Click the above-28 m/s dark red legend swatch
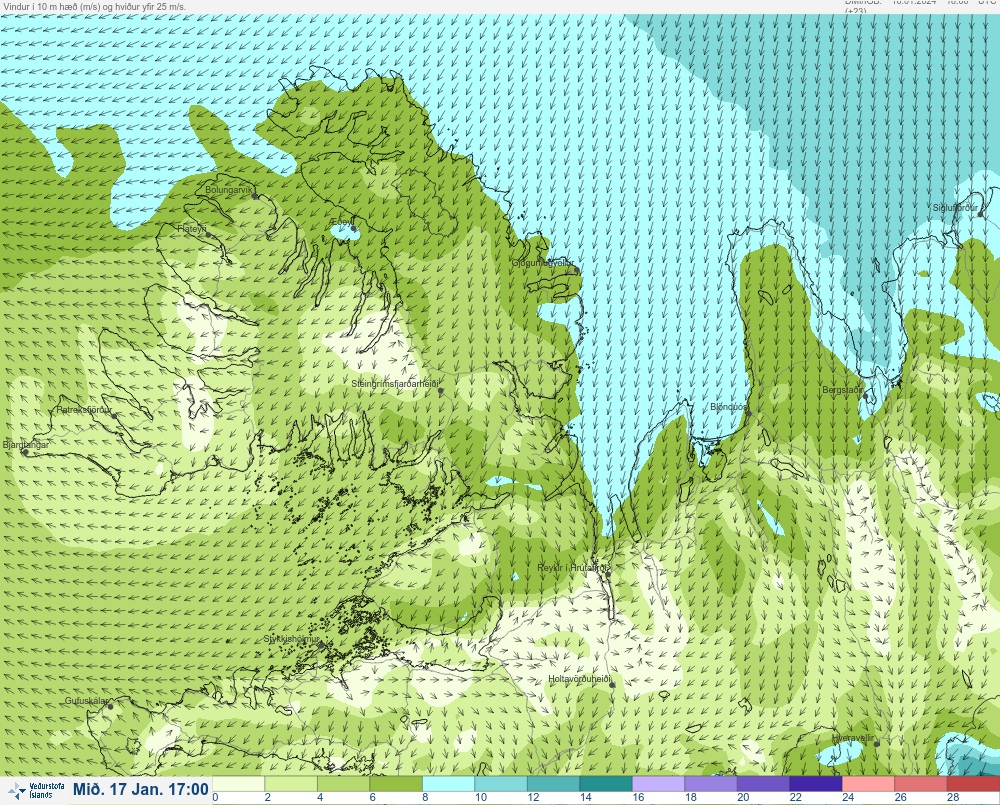 pyautogui.click(x=973, y=784)
